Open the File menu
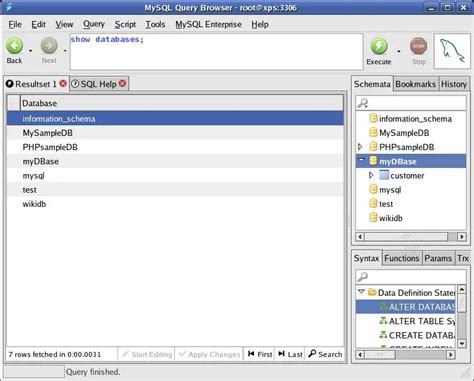The image size is (474, 381). pos(15,24)
